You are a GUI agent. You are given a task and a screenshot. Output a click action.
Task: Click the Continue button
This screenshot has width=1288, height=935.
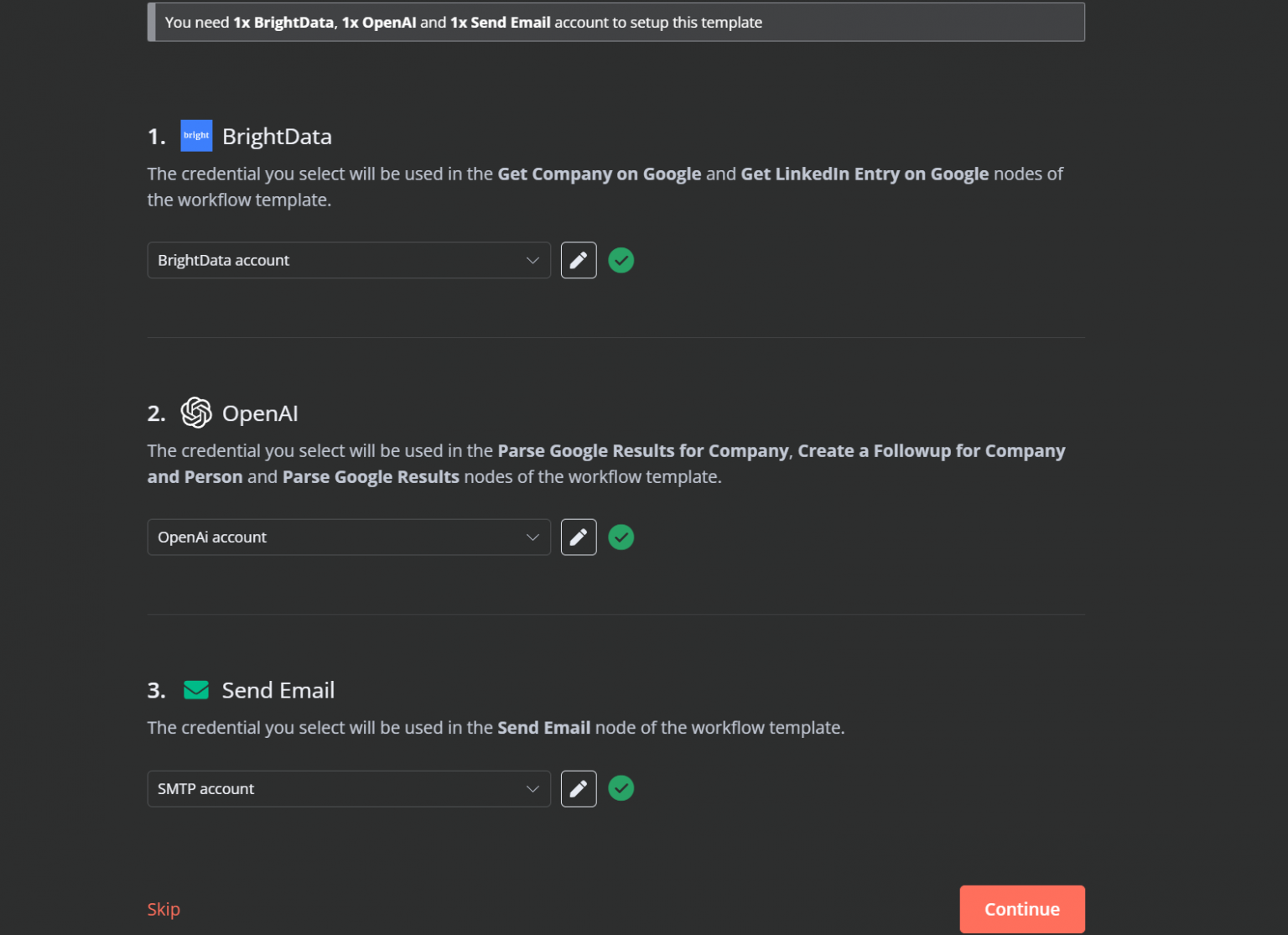(1021, 908)
